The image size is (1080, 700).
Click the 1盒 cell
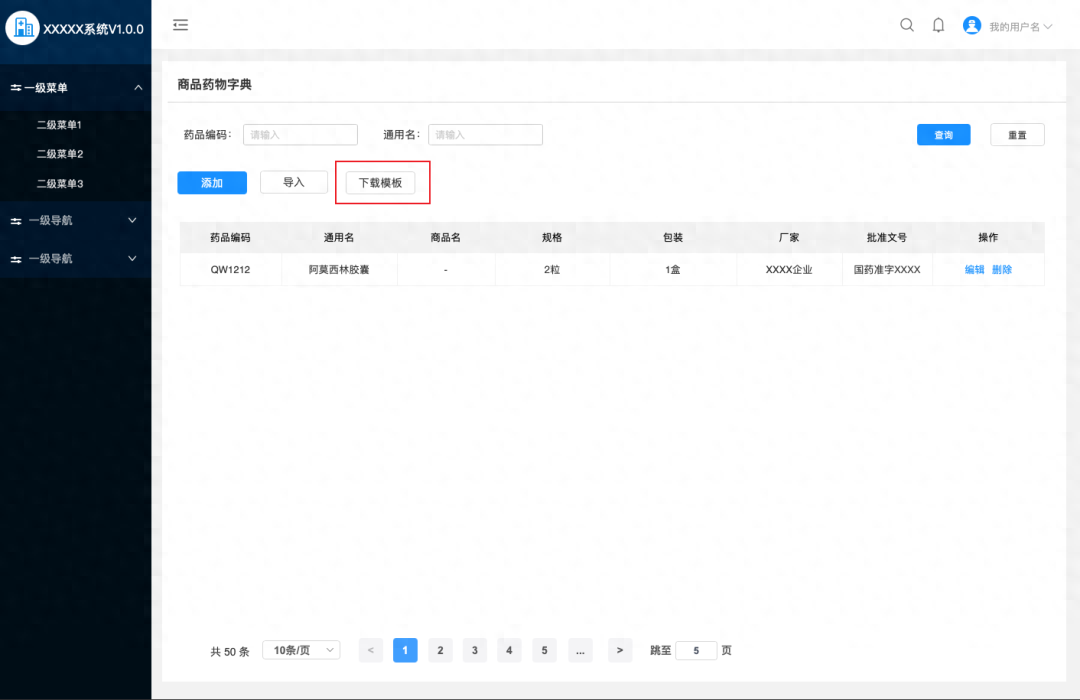click(x=673, y=269)
